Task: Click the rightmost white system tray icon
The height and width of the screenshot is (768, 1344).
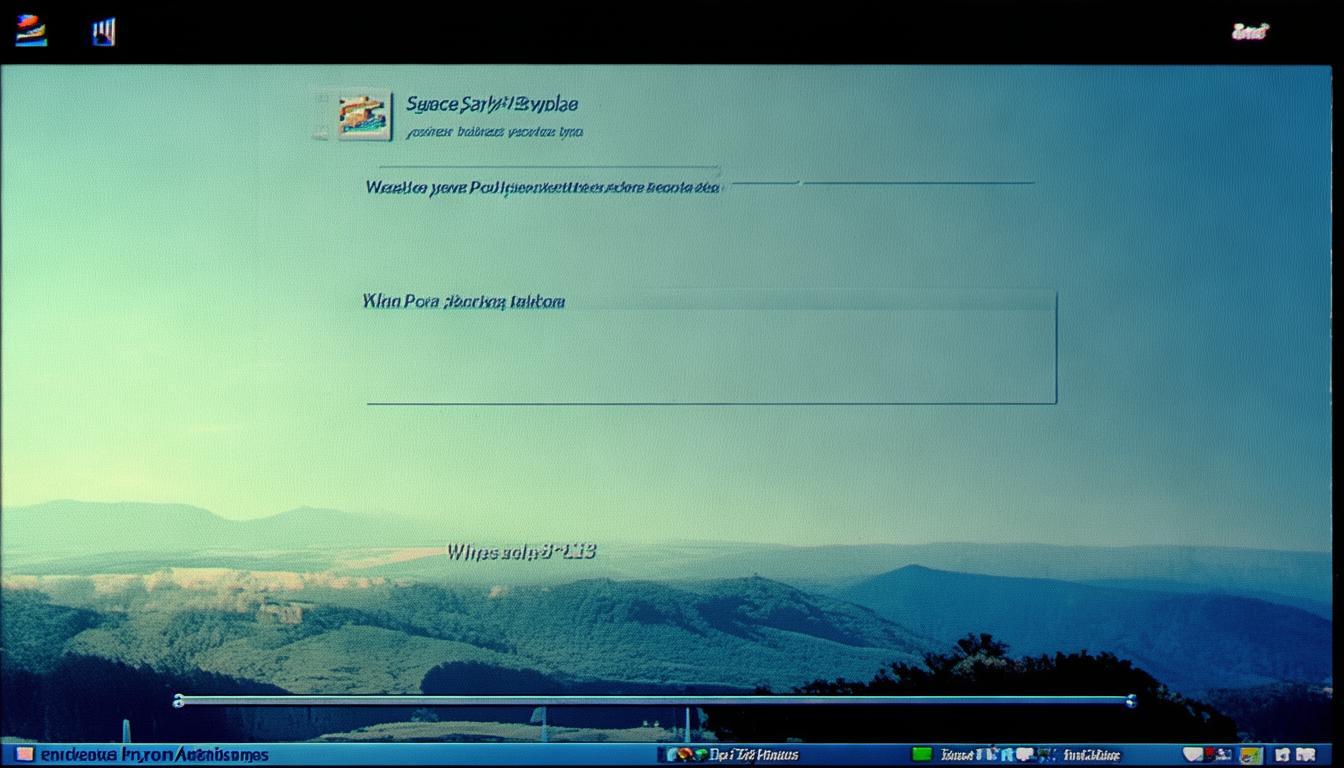Action: (1307, 755)
